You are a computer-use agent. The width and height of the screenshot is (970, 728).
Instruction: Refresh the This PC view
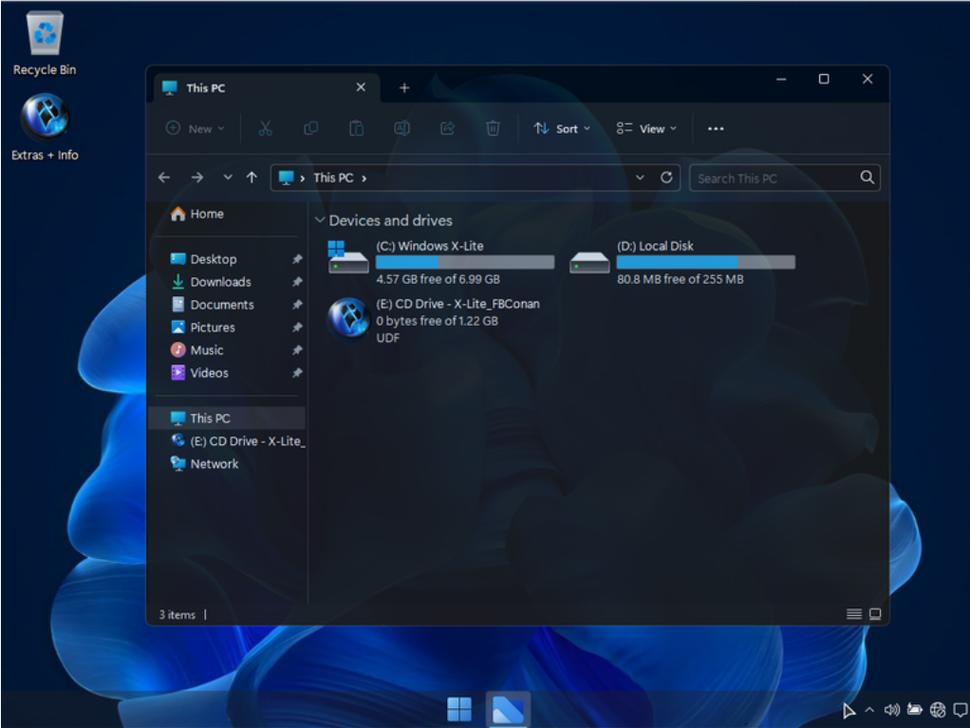click(666, 178)
